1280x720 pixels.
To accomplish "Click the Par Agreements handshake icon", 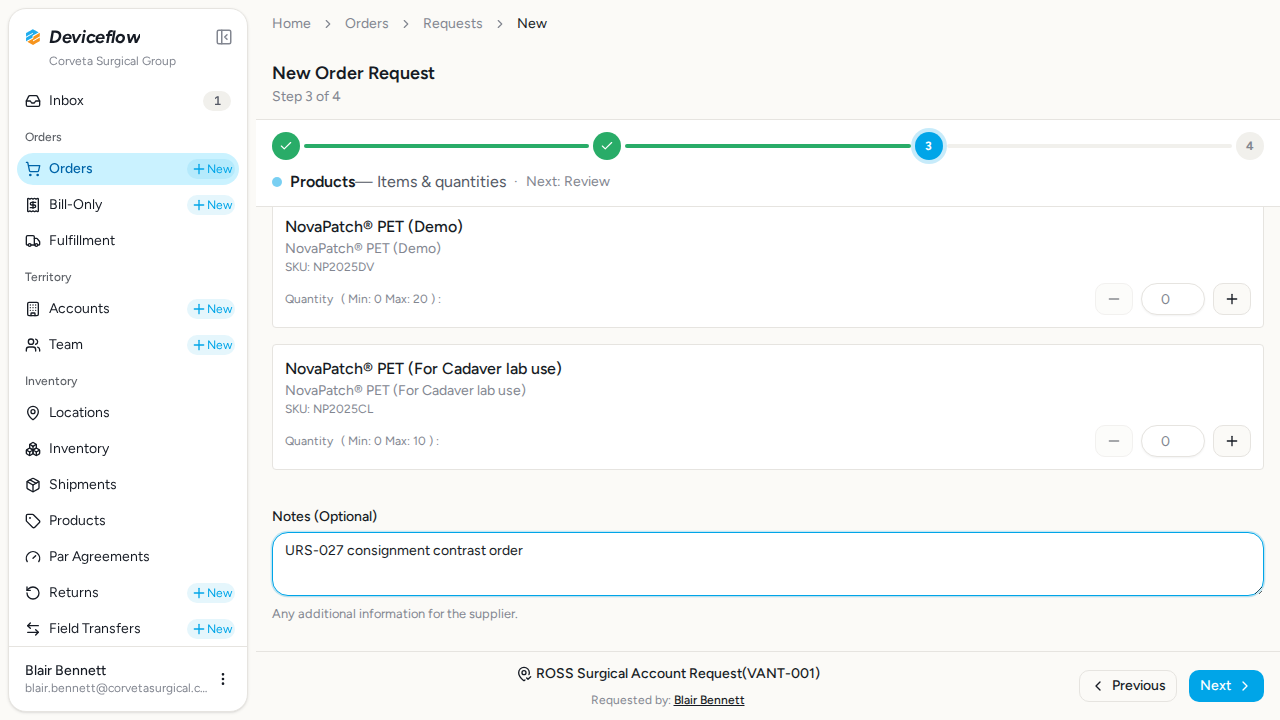I will (33, 557).
